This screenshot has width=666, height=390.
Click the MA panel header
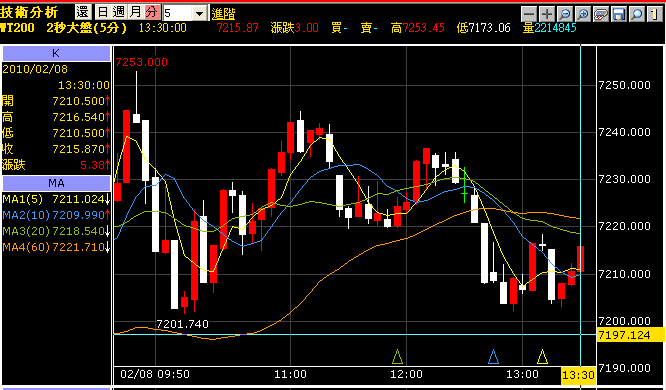point(56,183)
